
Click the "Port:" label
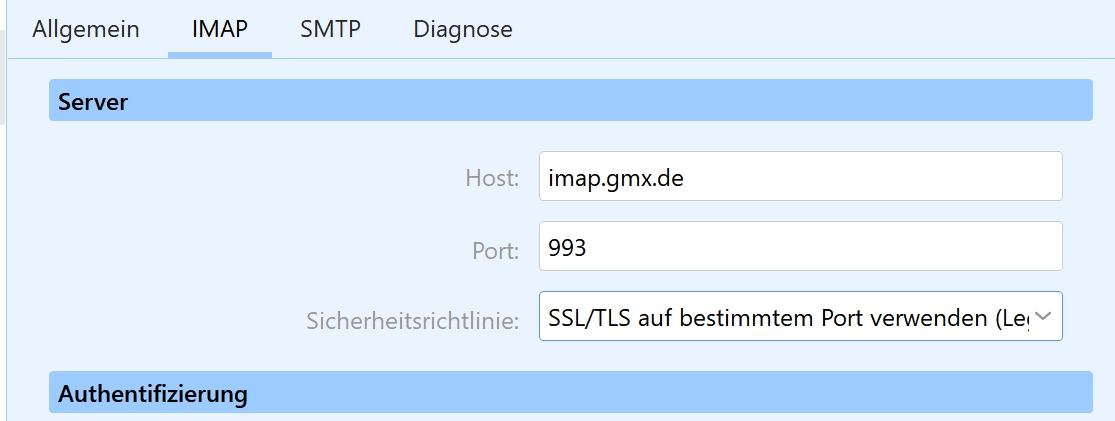pos(495,250)
